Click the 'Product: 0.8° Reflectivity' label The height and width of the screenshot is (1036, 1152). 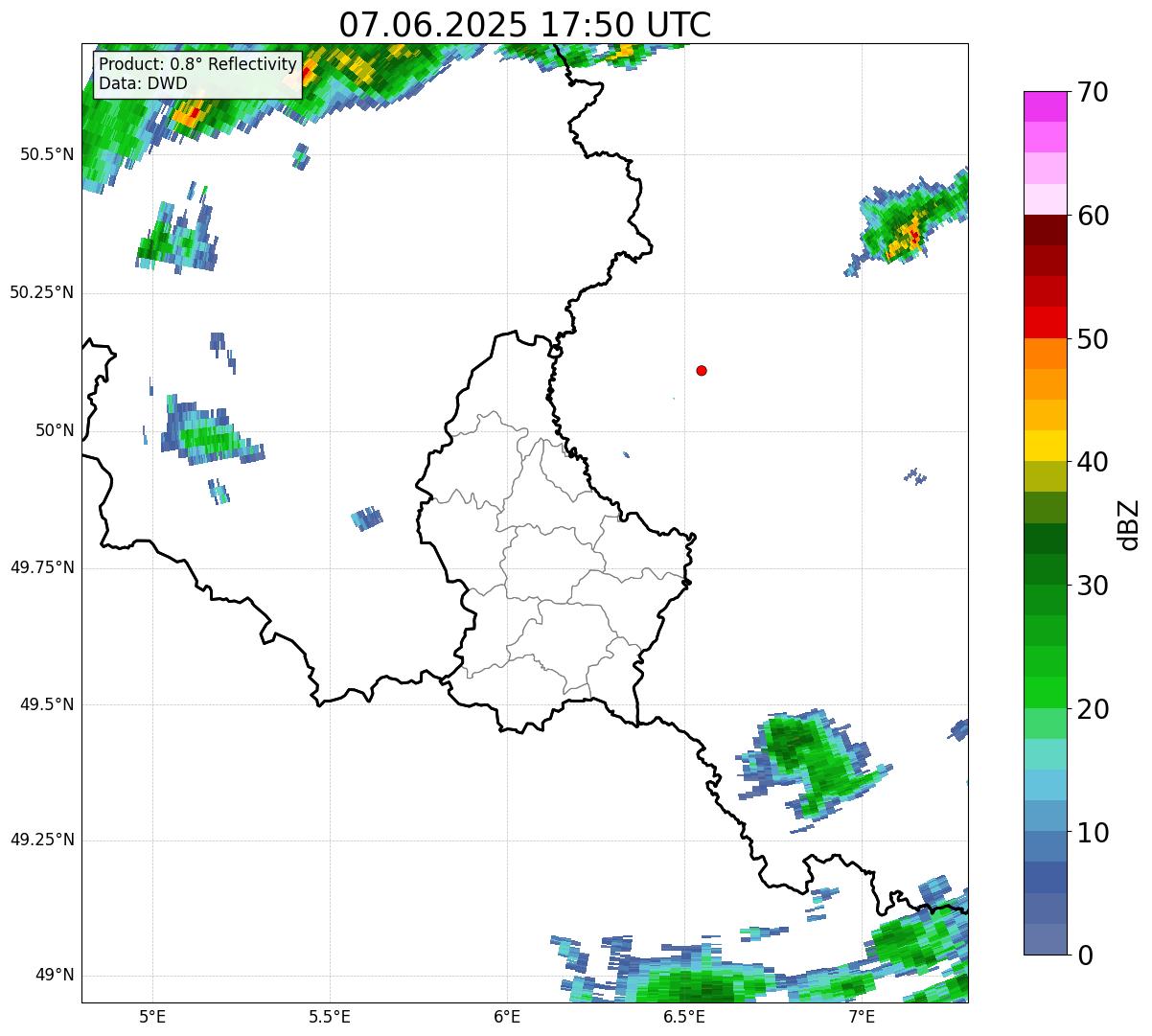[x=198, y=64]
